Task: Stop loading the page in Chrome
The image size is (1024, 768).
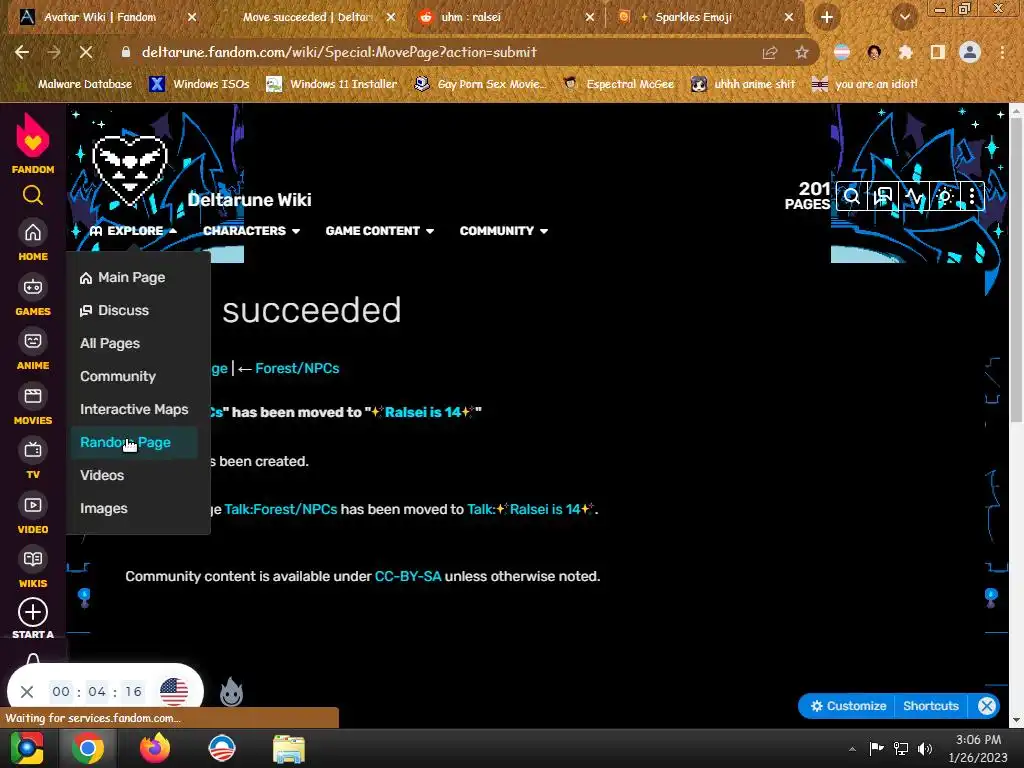Action: click(x=86, y=52)
